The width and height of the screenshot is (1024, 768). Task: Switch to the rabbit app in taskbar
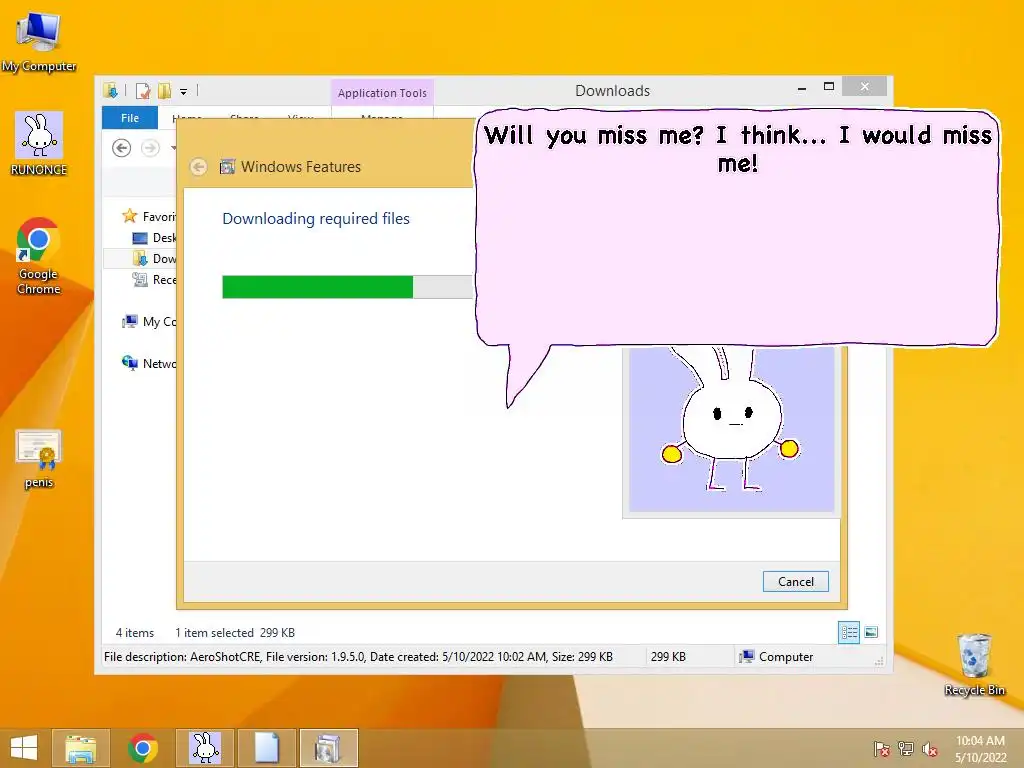[205, 748]
